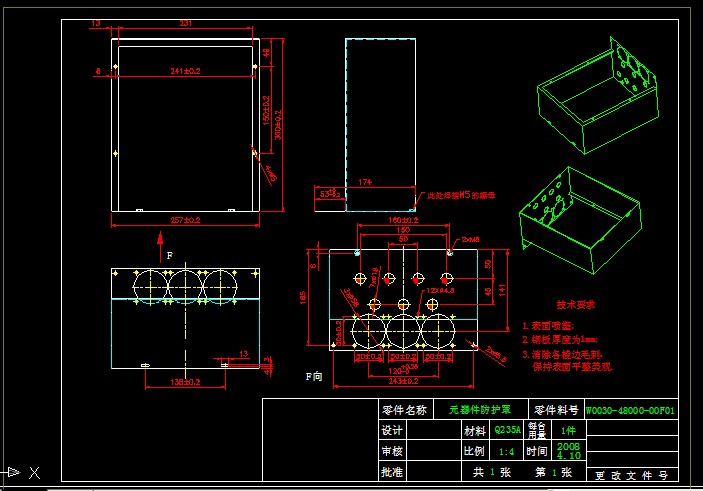This screenshot has height=491, width=703.
Task: Click the 12XΦ4.8 hole callout
Action: [x=440, y=290]
